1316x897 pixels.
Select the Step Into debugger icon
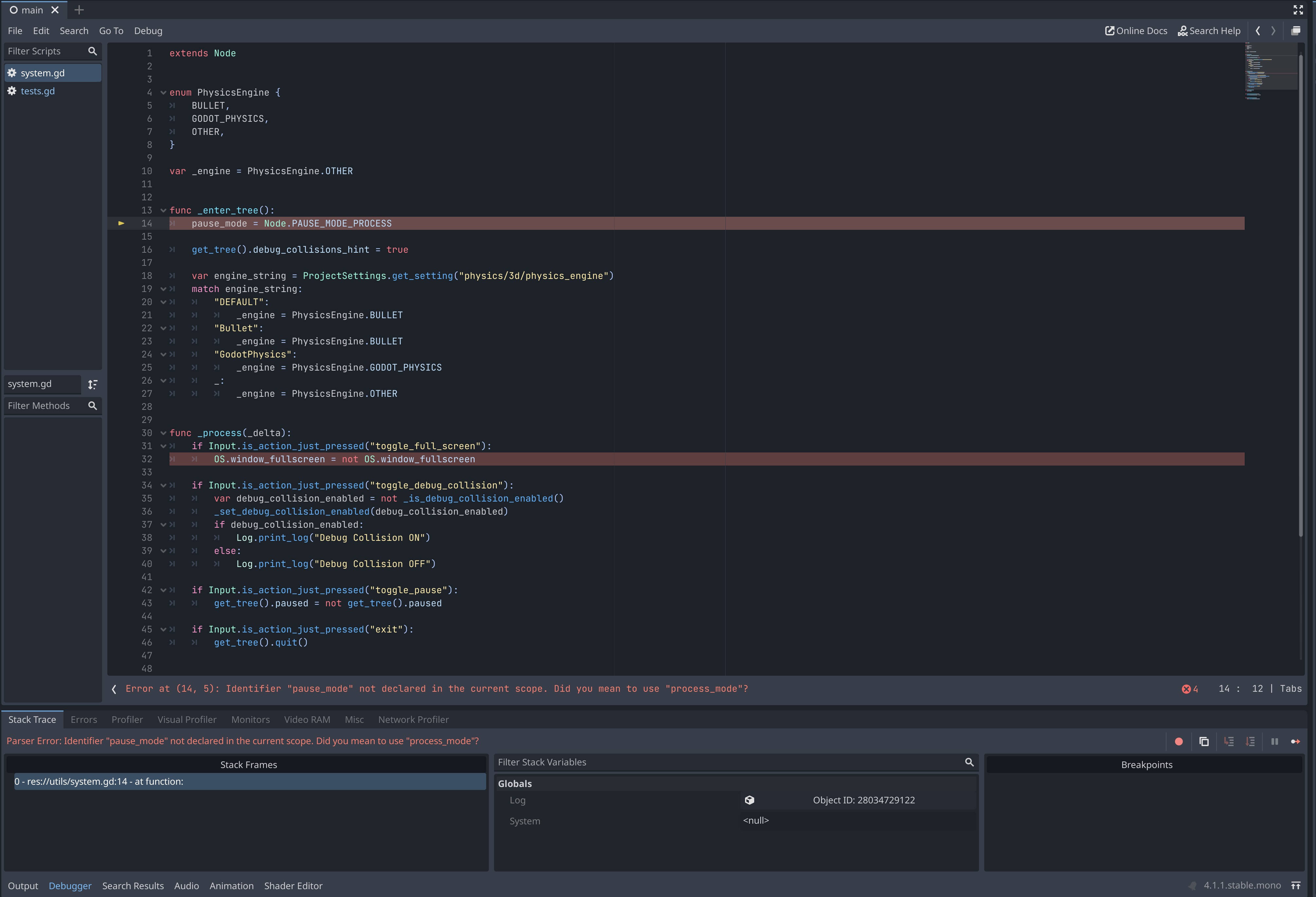click(1229, 741)
